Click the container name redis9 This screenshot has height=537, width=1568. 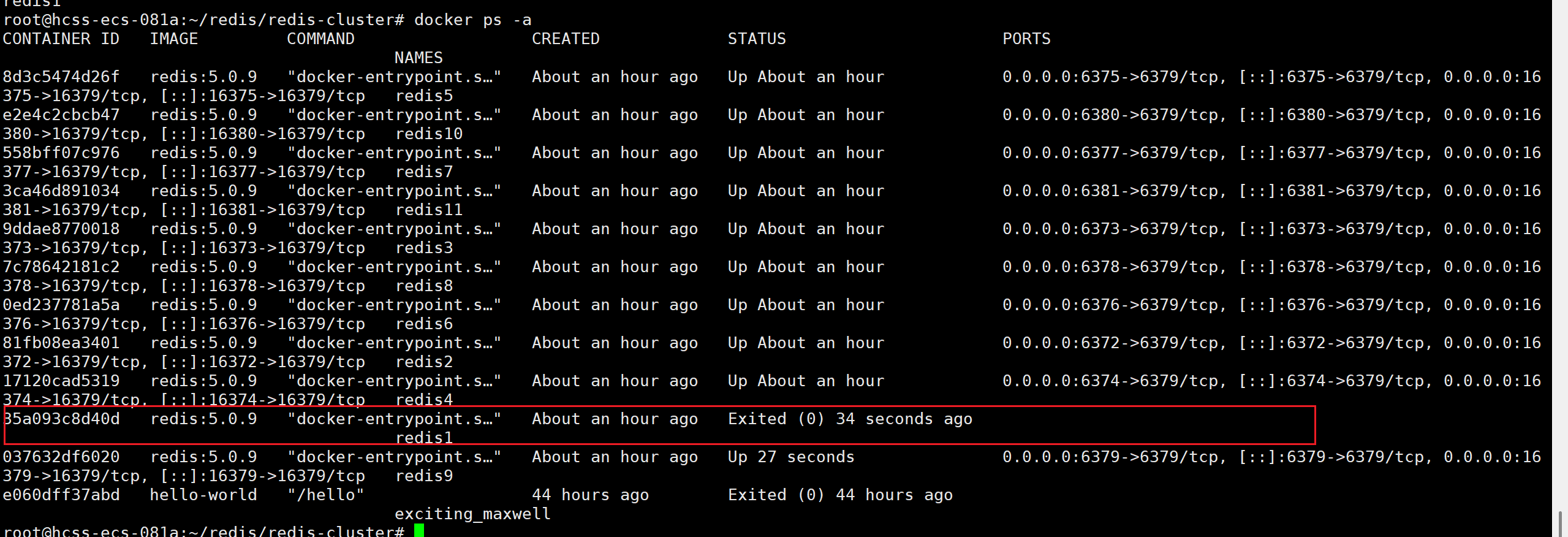click(424, 476)
